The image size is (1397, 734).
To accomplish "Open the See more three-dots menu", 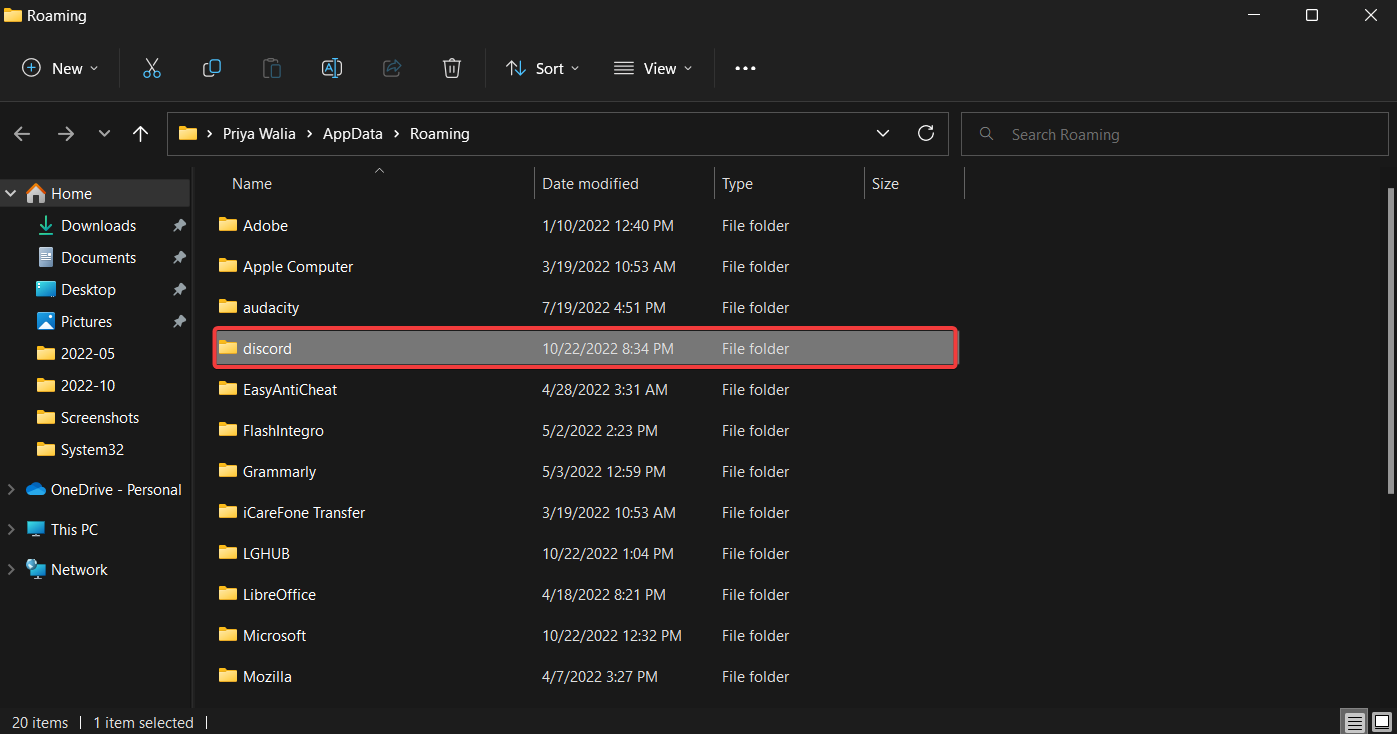I will [745, 68].
